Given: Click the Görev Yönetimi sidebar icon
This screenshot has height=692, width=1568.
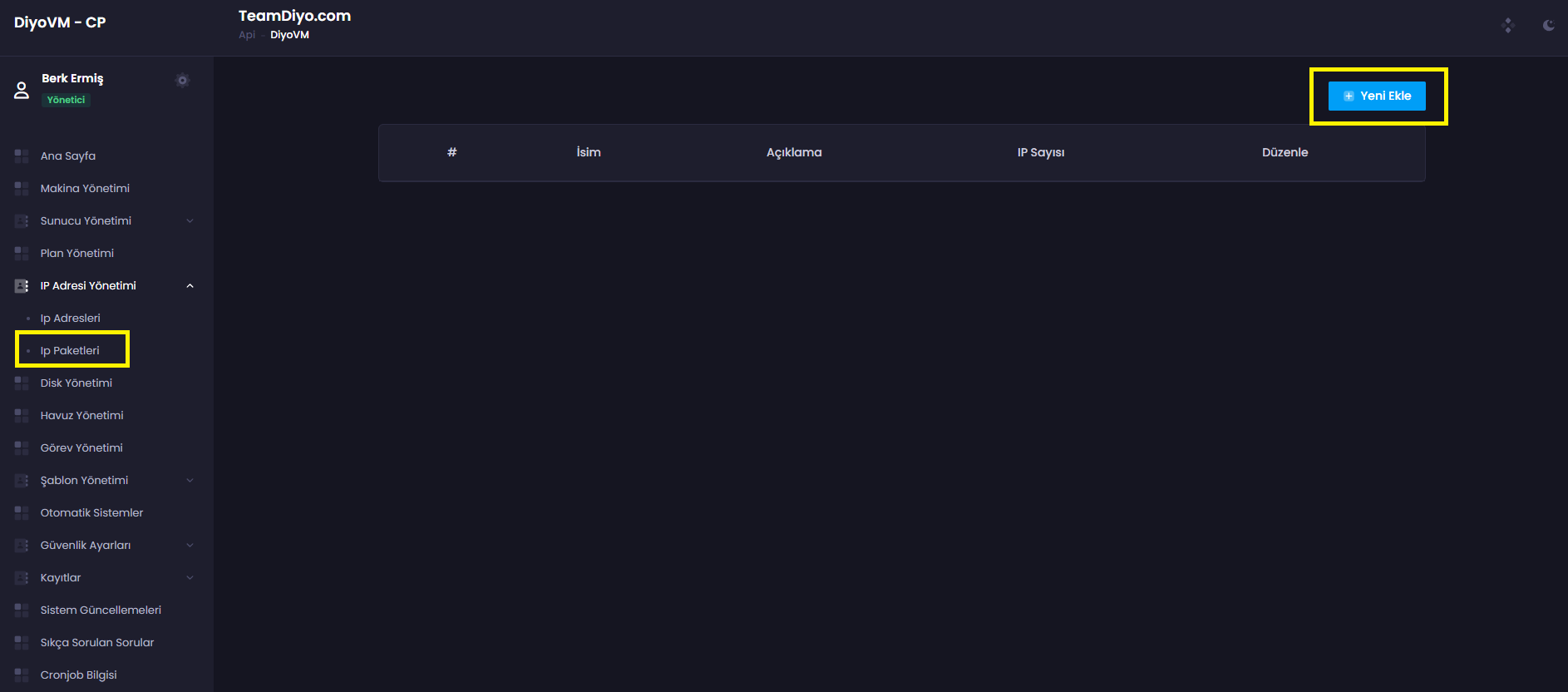Looking at the screenshot, I should pyautogui.click(x=22, y=447).
